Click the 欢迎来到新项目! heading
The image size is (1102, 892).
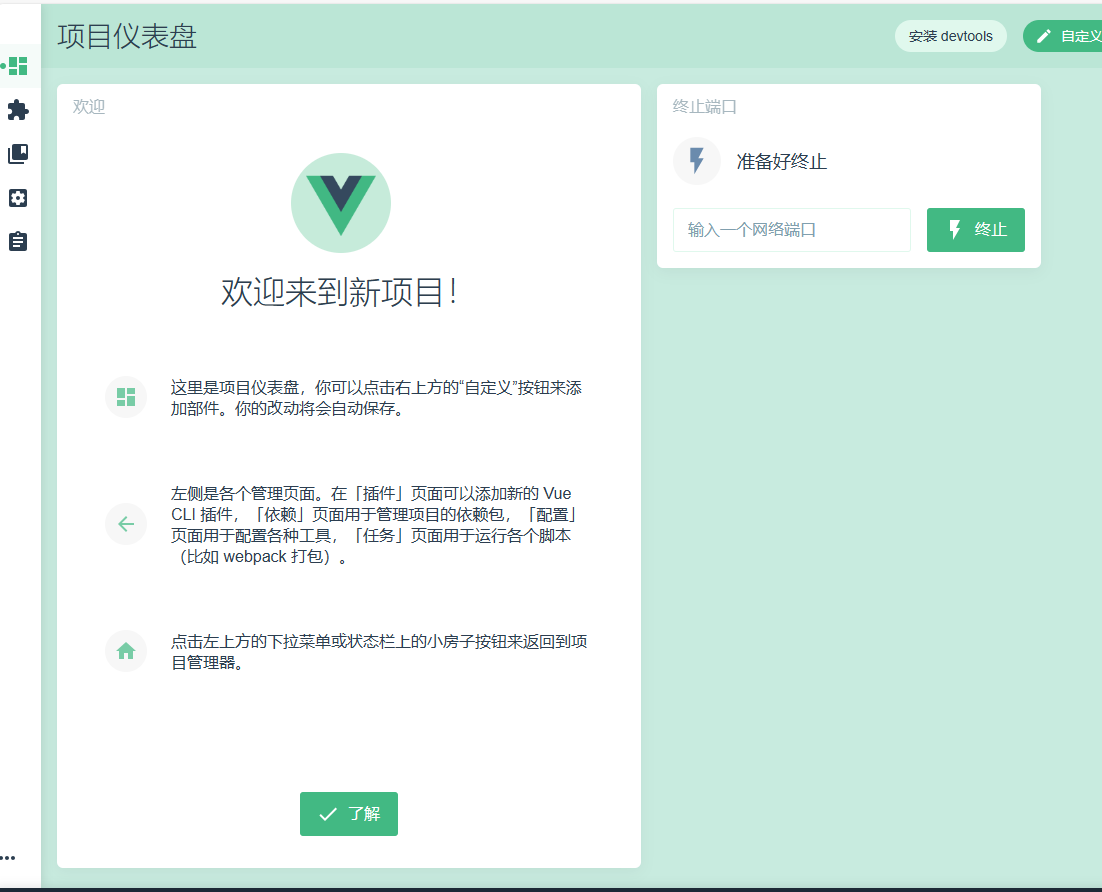[341, 292]
